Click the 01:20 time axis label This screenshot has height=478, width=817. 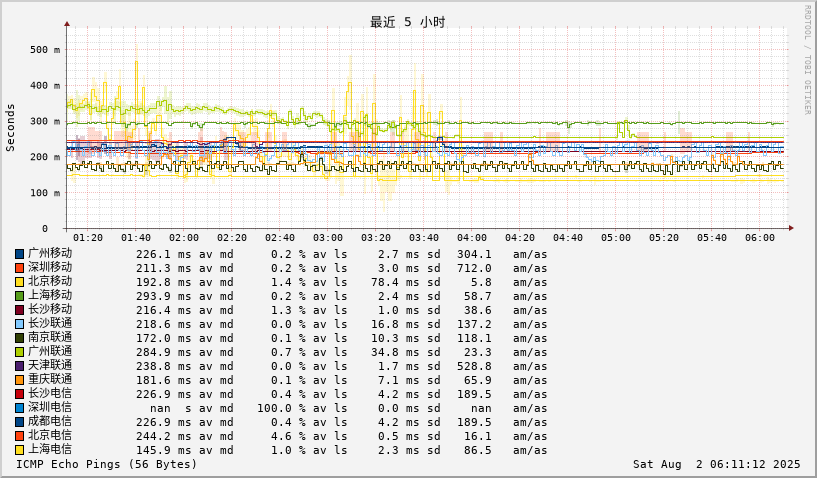88,238
